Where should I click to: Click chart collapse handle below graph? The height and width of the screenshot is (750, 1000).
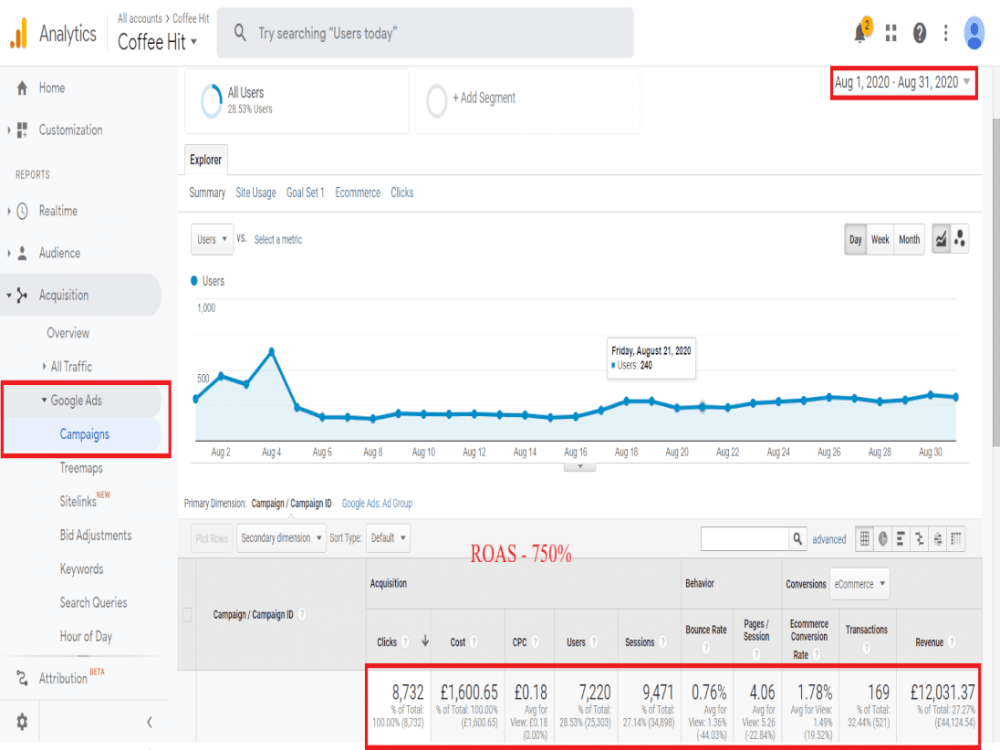pos(580,467)
